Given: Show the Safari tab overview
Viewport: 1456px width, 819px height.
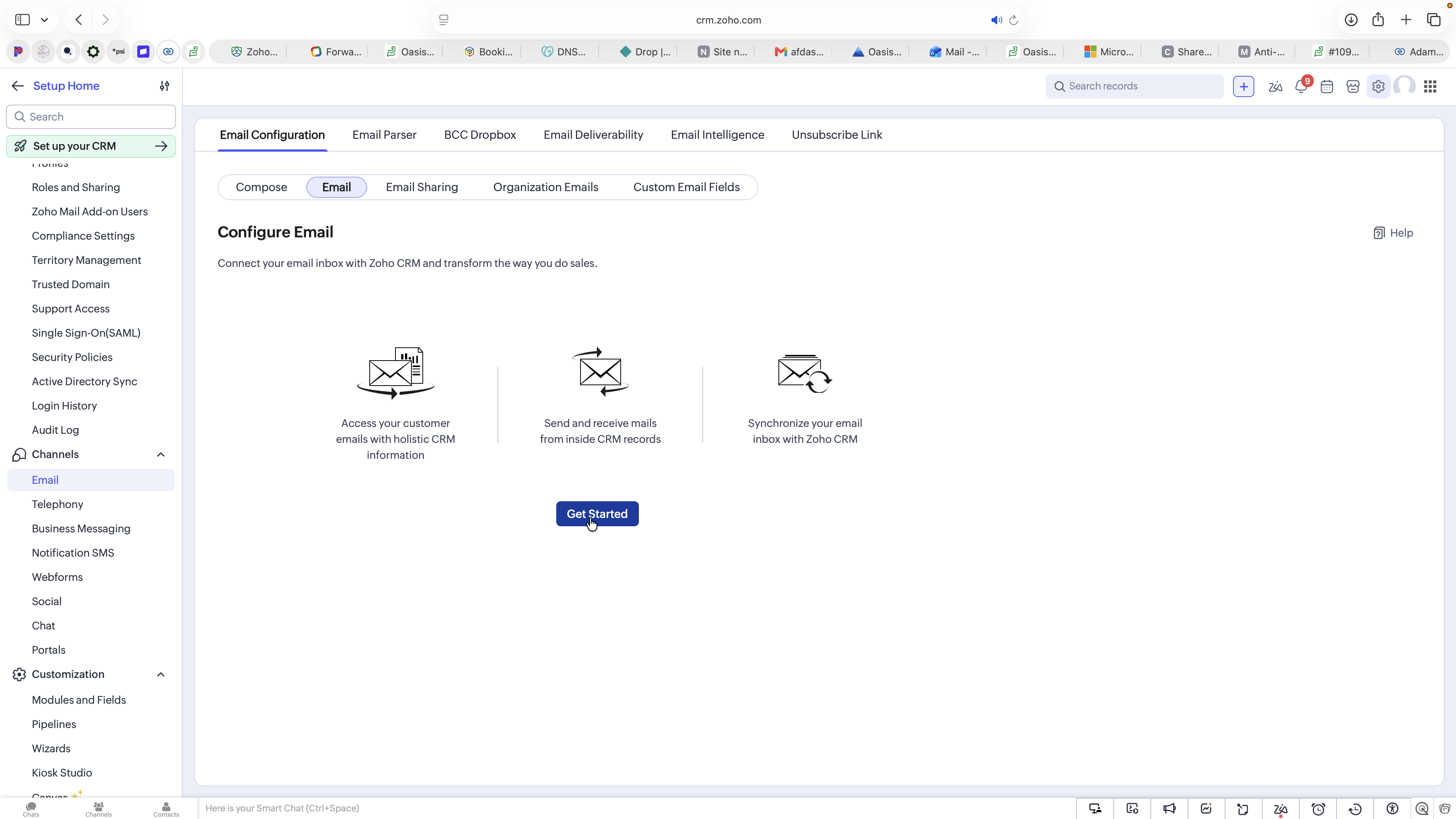Looking at the screenshot, I should [1433, 20].
